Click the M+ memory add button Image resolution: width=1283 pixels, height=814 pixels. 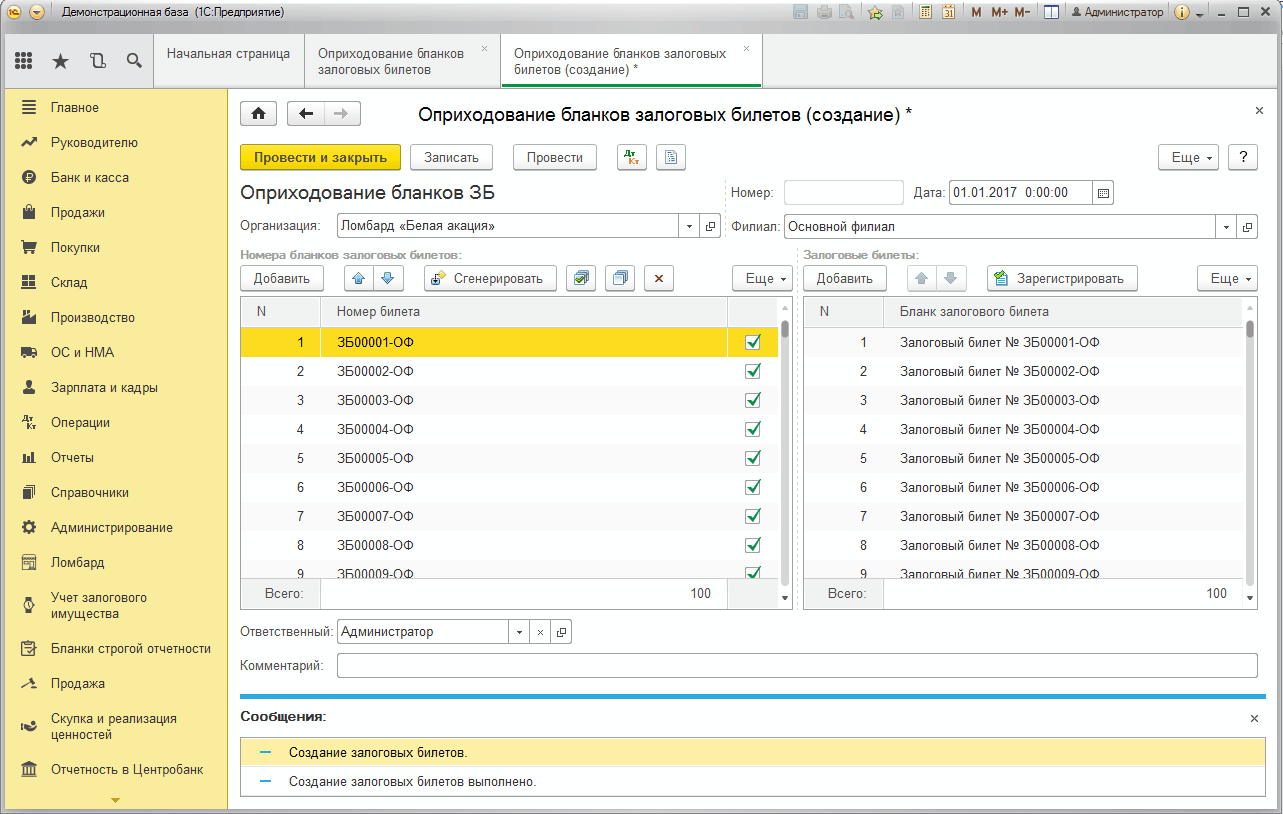coord(999,12)
